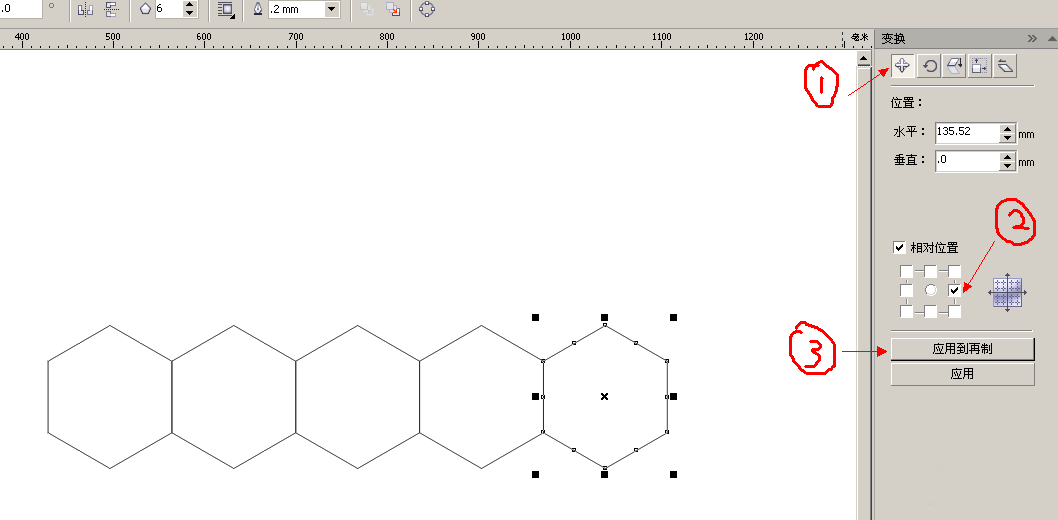
Task: Increase 水平 value with up arrow
Action: (x=1007, y=128)
